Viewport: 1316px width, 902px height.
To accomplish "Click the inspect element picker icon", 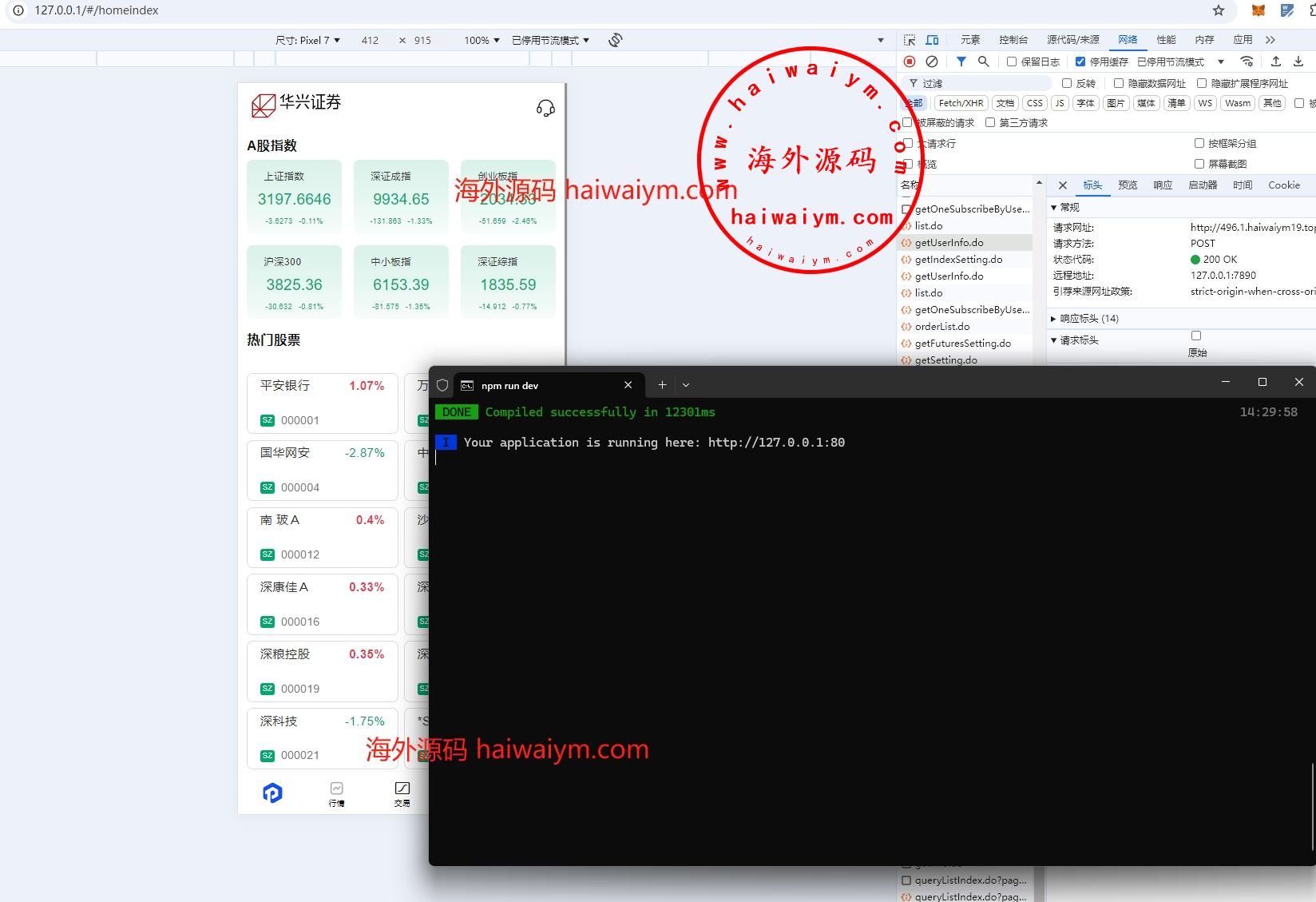I will 910,40.
